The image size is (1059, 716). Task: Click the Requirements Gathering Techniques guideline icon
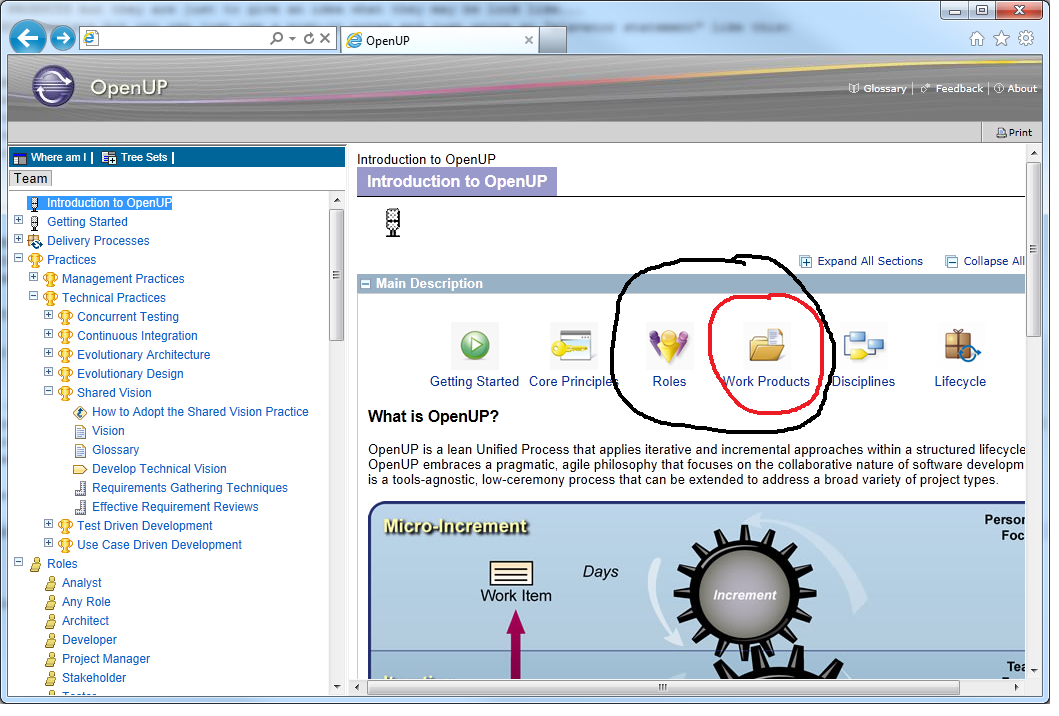(80, 488)
